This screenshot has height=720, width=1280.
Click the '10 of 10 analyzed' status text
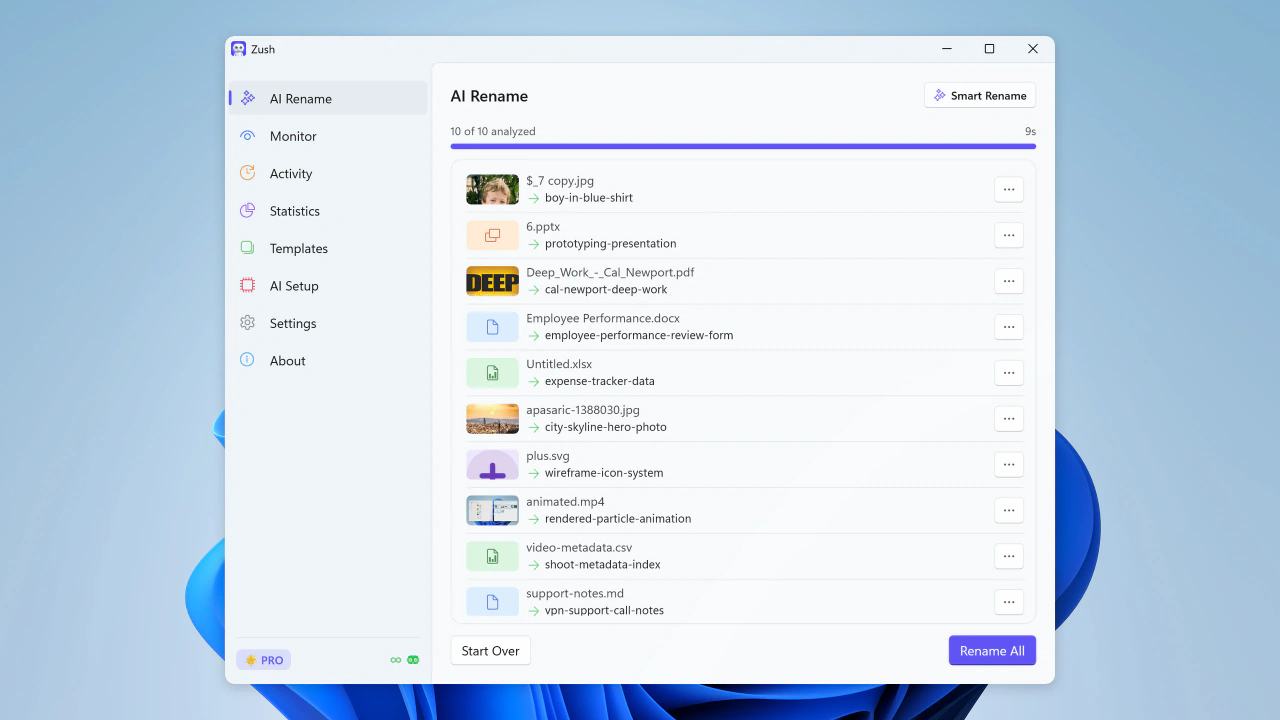[493, 131]
